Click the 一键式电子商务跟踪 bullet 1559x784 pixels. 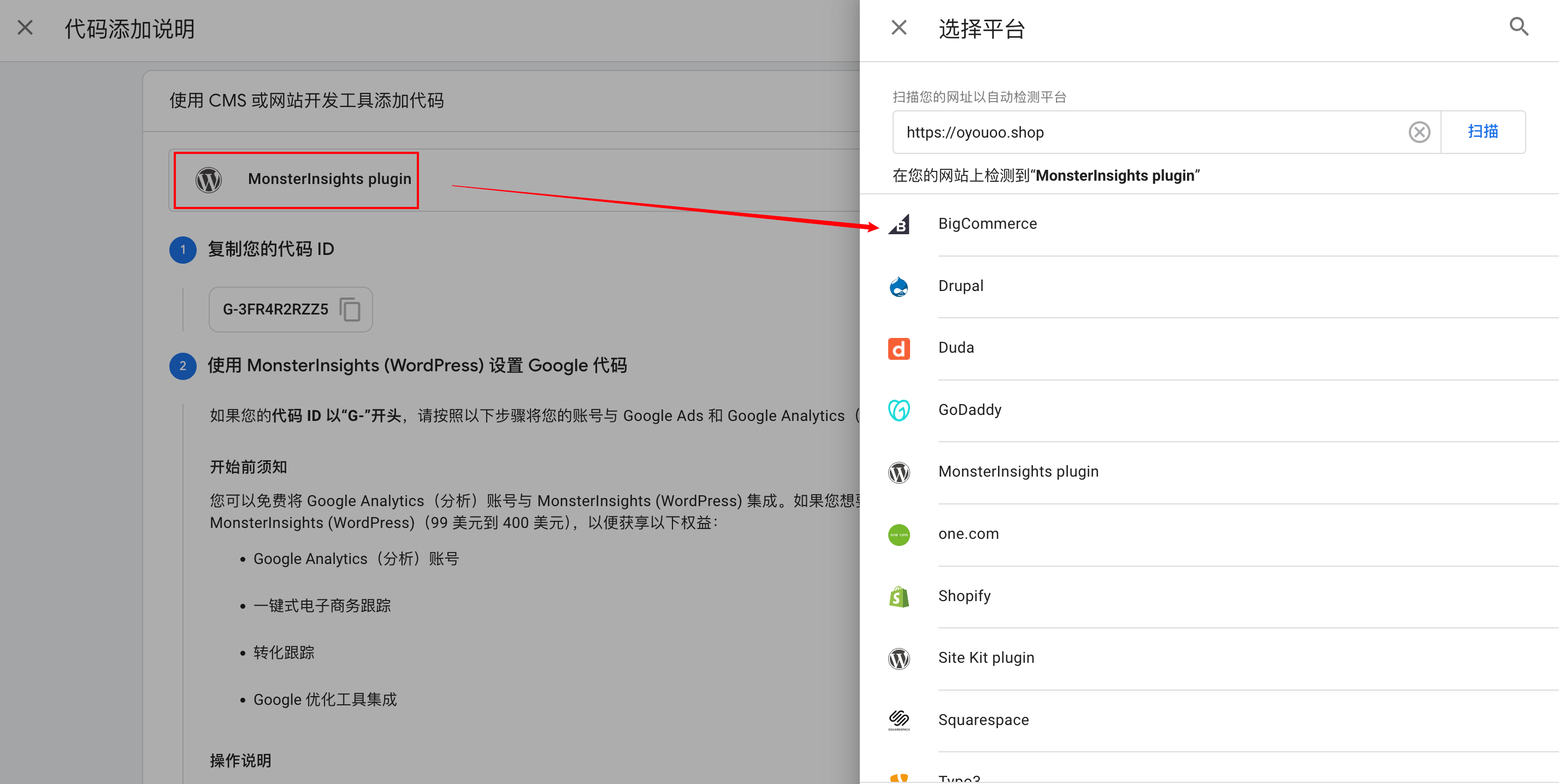pyautogui.click(x=321, y=605)
